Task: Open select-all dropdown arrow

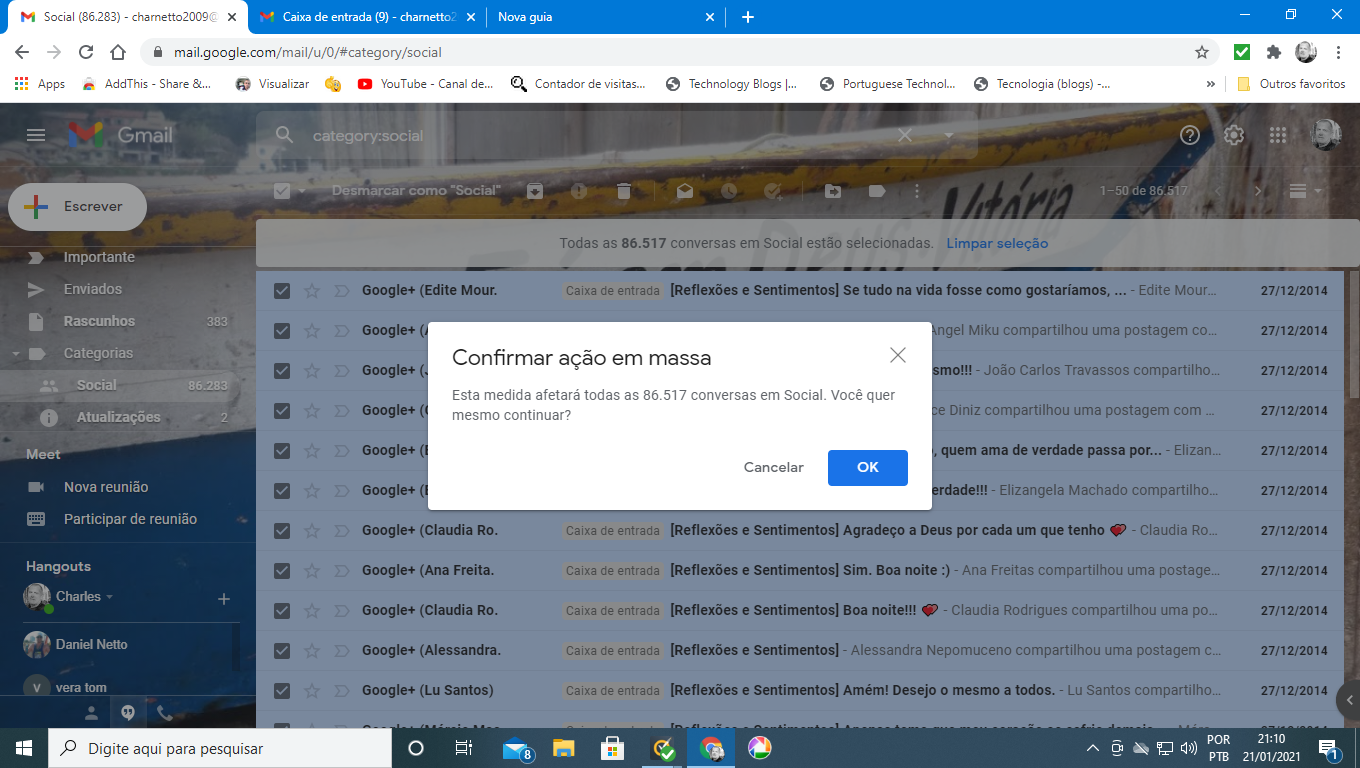Action: click(x=304, y=191)
